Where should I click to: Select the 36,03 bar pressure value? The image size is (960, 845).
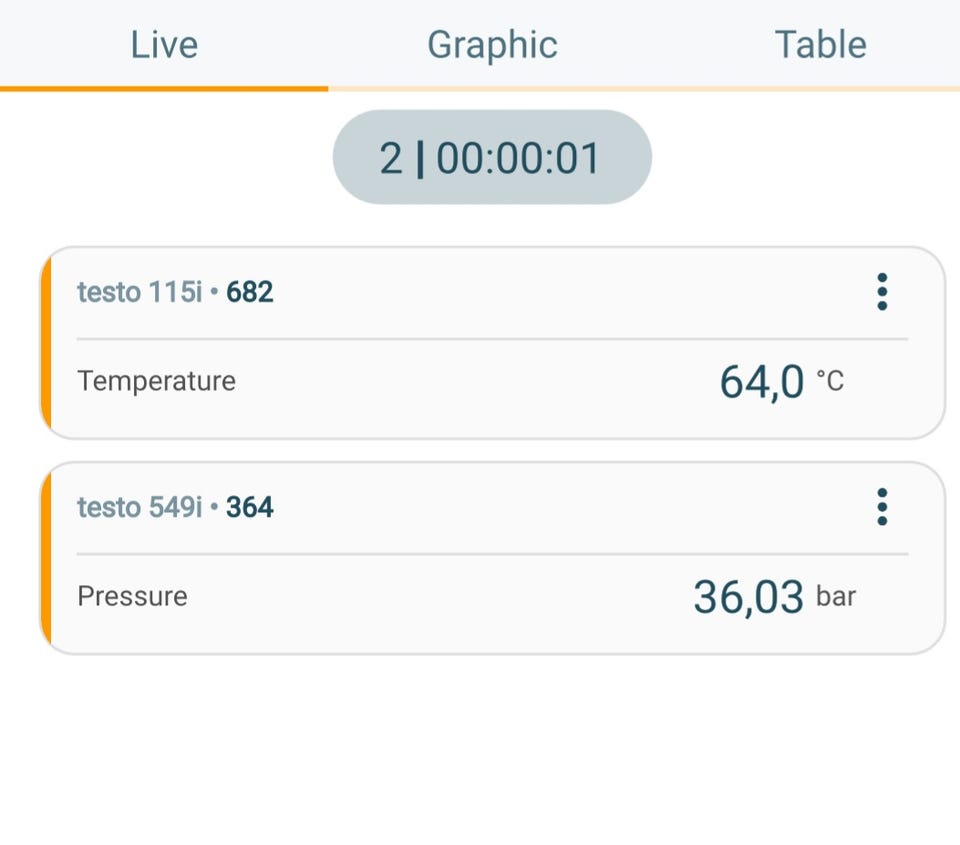point(774,597)
